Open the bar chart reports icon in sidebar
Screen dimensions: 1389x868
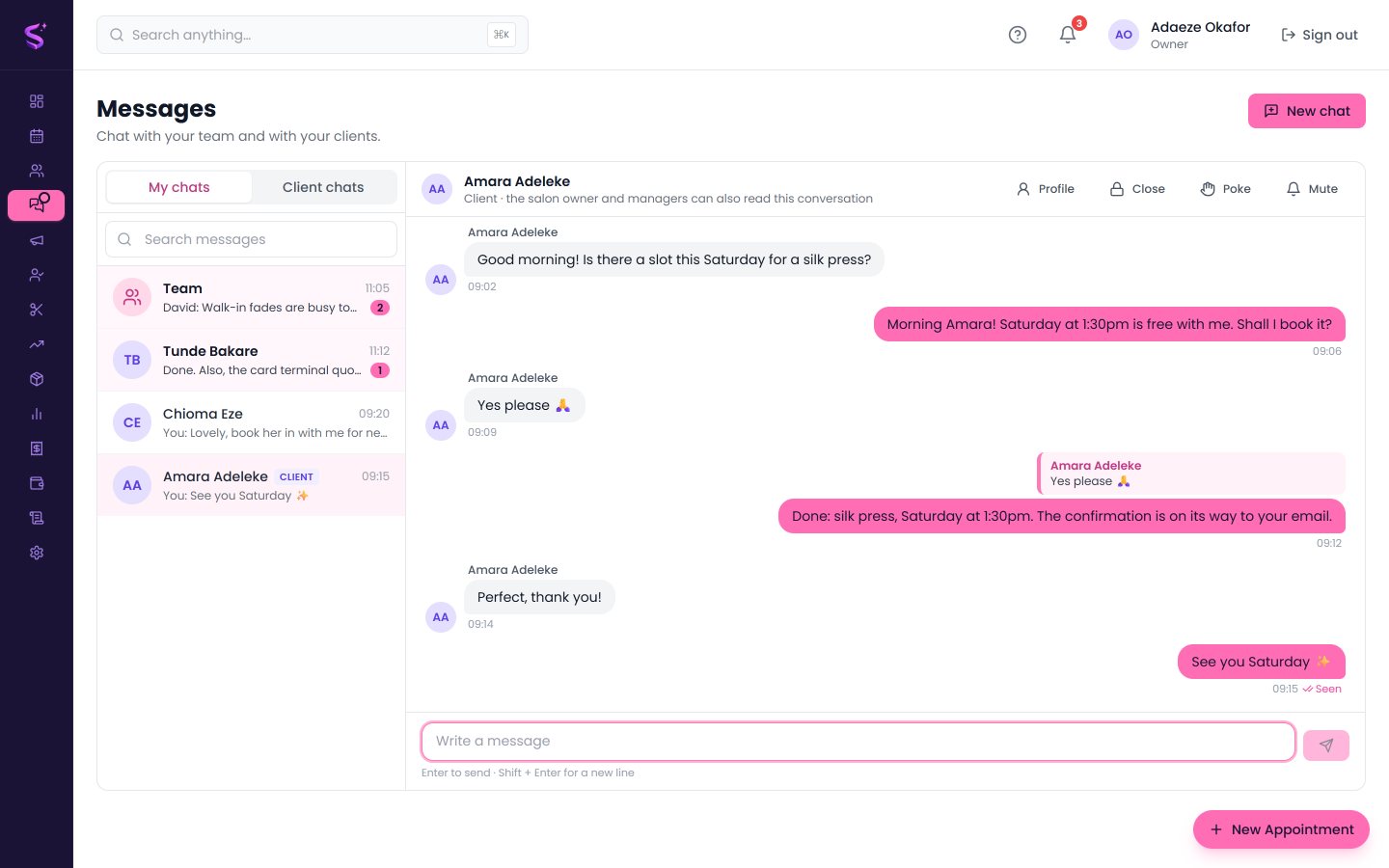(x=37, y=414)
